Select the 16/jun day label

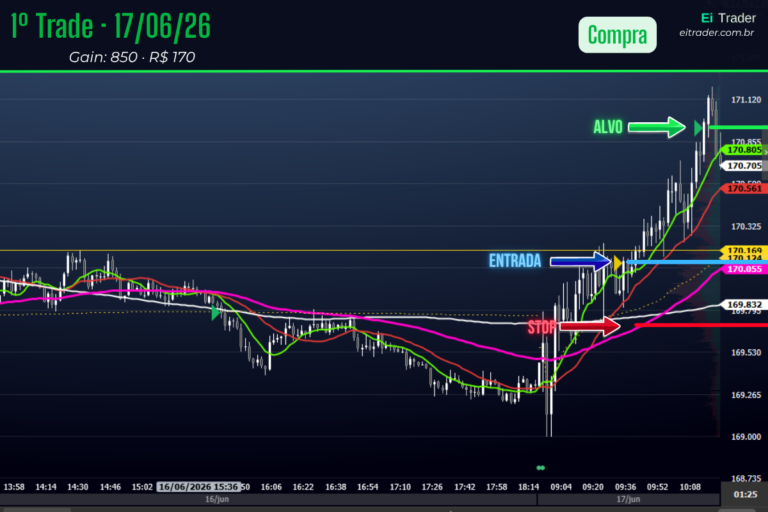click(217, 499)
